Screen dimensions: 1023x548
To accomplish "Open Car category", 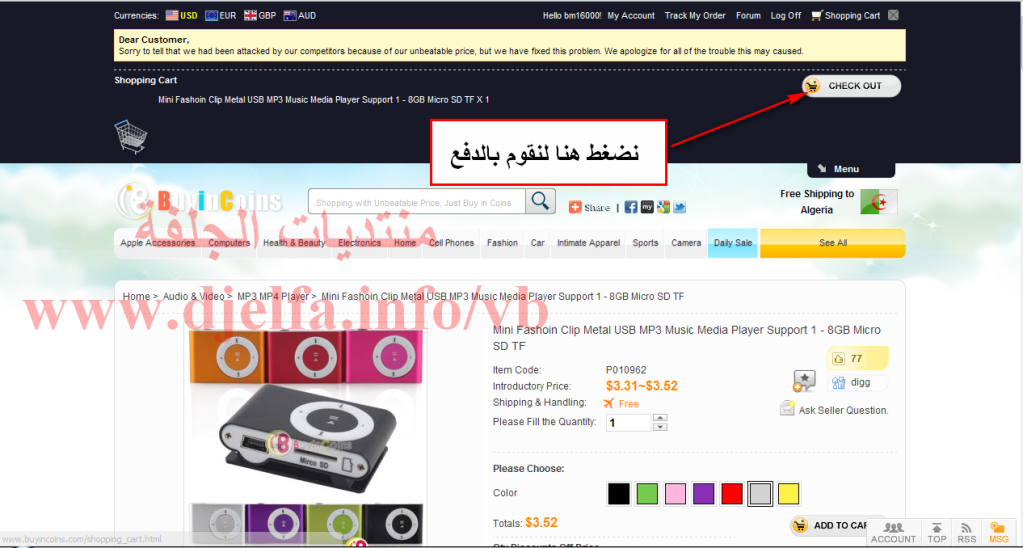I will click(538, 243).
